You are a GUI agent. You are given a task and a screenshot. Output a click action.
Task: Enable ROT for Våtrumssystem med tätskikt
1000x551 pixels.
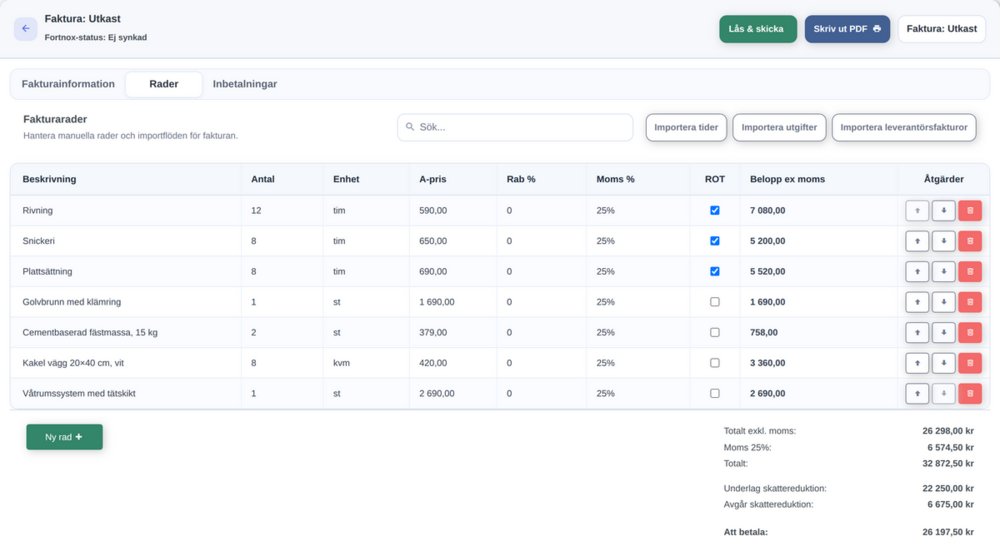(x=715, y=393)
